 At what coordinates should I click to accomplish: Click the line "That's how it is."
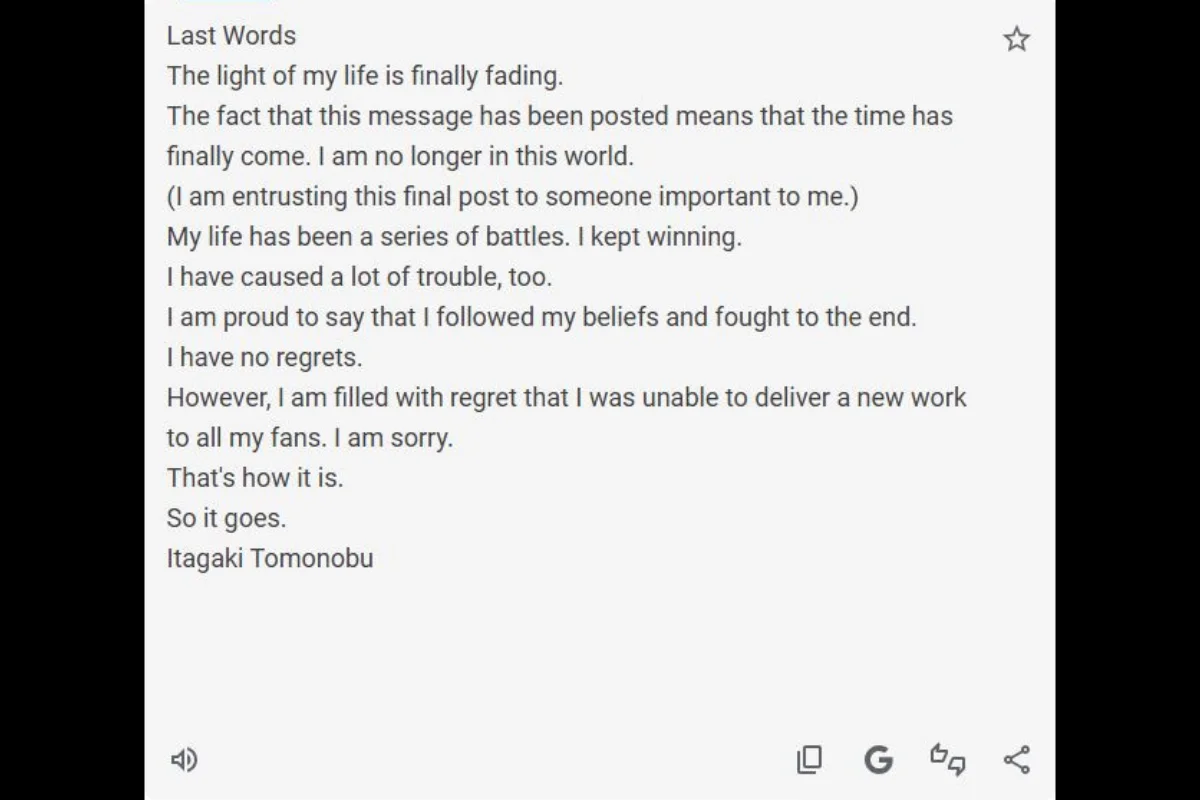pos(255,478)
